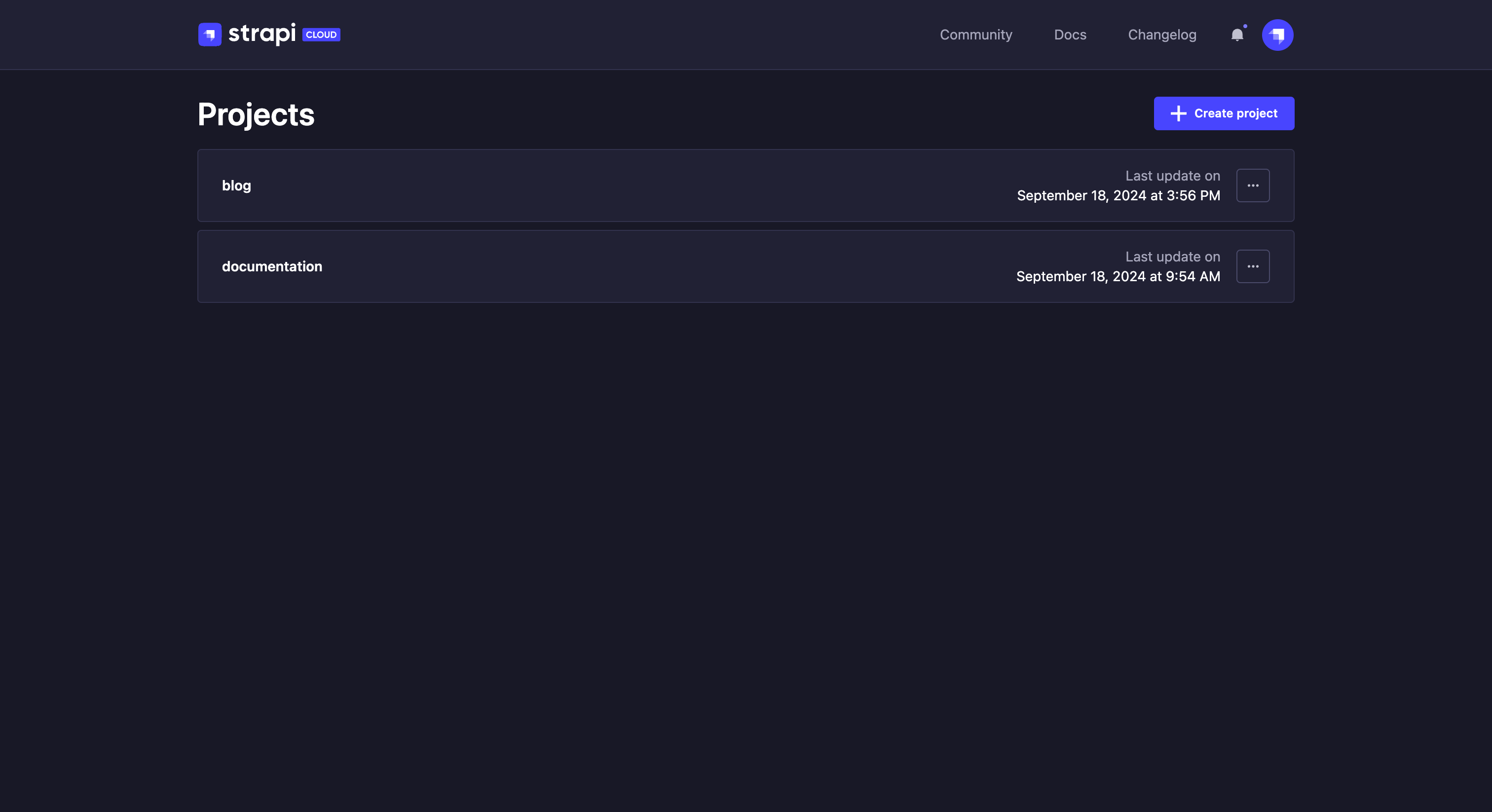Image resolution: width=1492 pixels, height=812 pixels.
Task: Open the blog project
Action: click(236, 185)
